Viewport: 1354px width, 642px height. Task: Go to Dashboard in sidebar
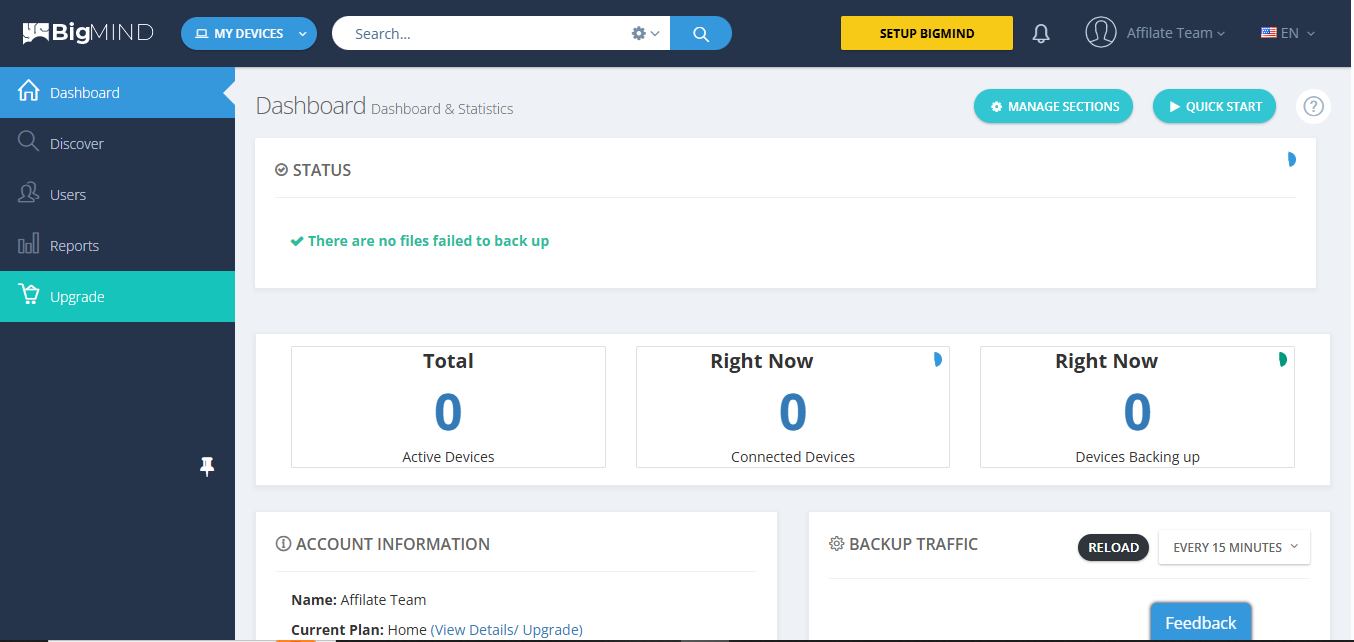point(117,92)
